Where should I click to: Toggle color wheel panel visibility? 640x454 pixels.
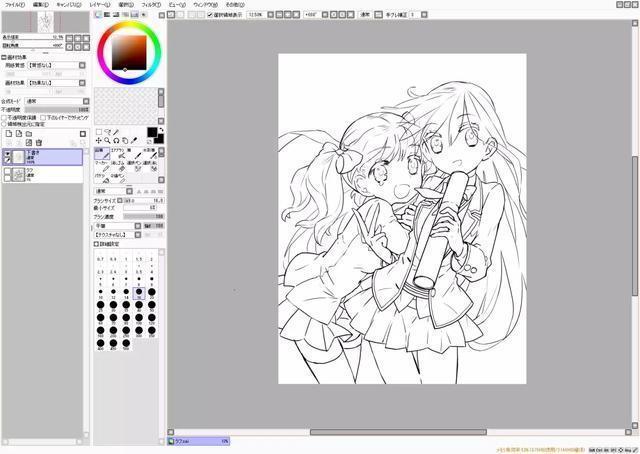pos(98,15)
